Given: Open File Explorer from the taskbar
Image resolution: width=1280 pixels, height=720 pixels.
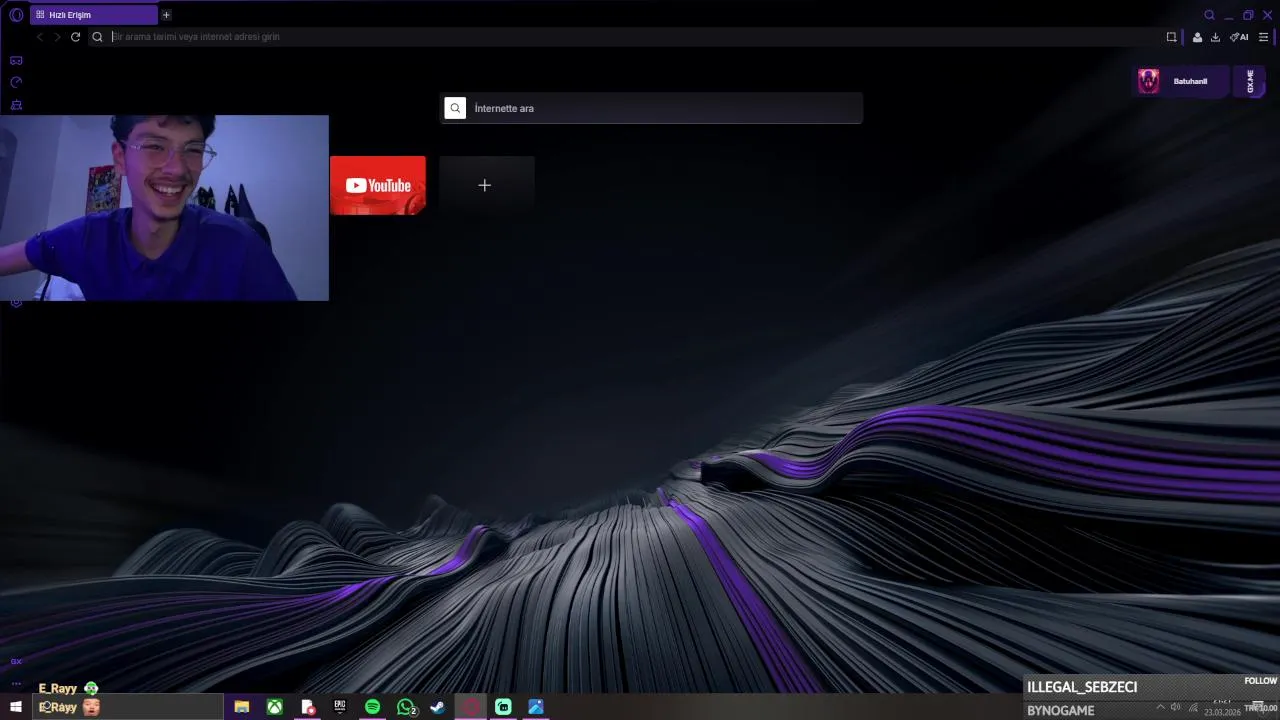Looking at the screenshot, I should (x=242, y=707).
